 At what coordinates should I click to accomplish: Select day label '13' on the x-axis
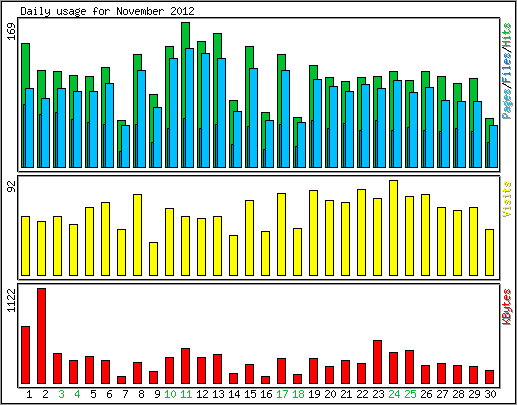click(218, 394)
